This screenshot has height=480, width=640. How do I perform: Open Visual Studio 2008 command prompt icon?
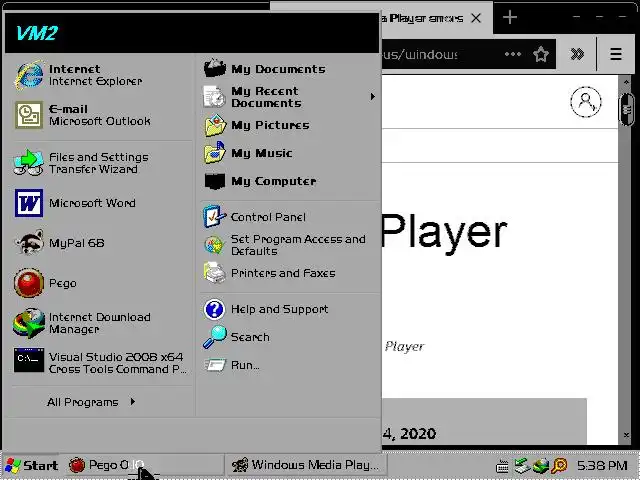[x=29, y=360]
